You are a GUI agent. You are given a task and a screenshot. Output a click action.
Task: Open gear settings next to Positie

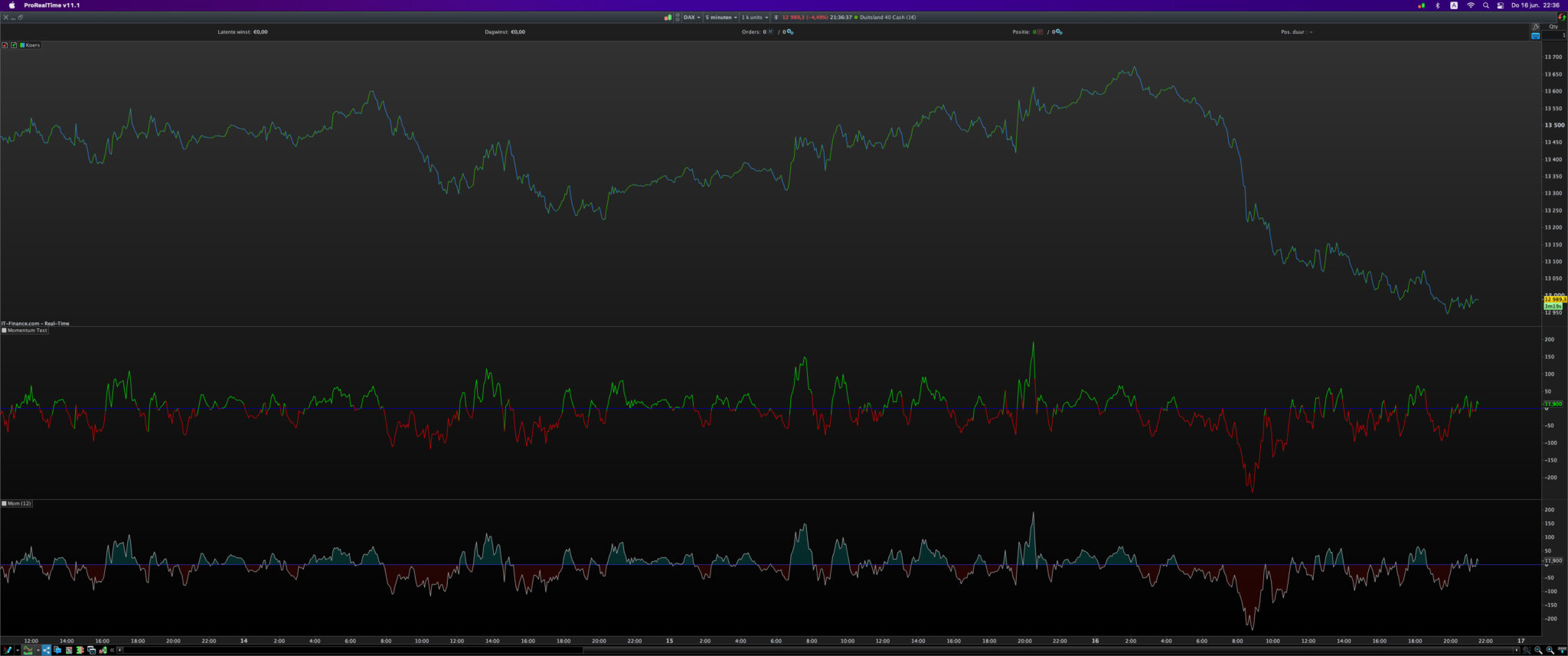point(1059,32)
